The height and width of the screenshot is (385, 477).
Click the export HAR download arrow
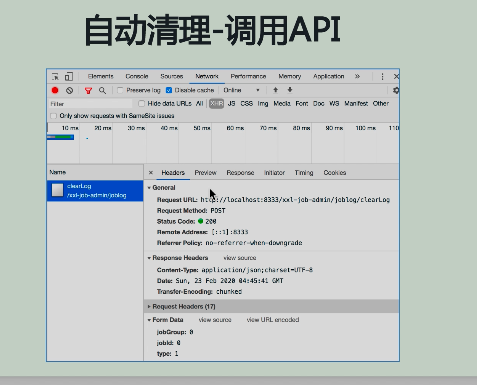[290, 90]
